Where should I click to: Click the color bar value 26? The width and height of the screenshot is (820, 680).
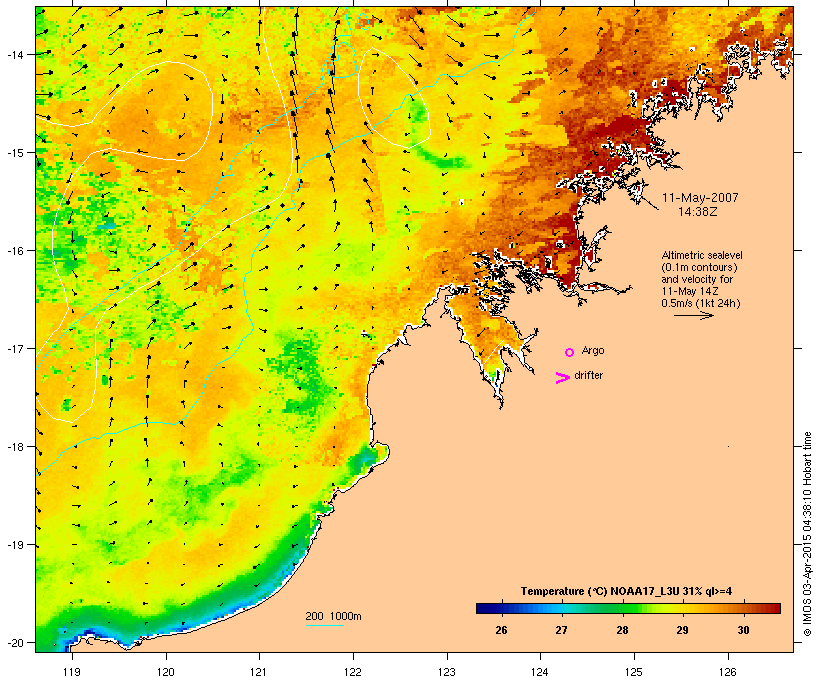pos(501,630)
